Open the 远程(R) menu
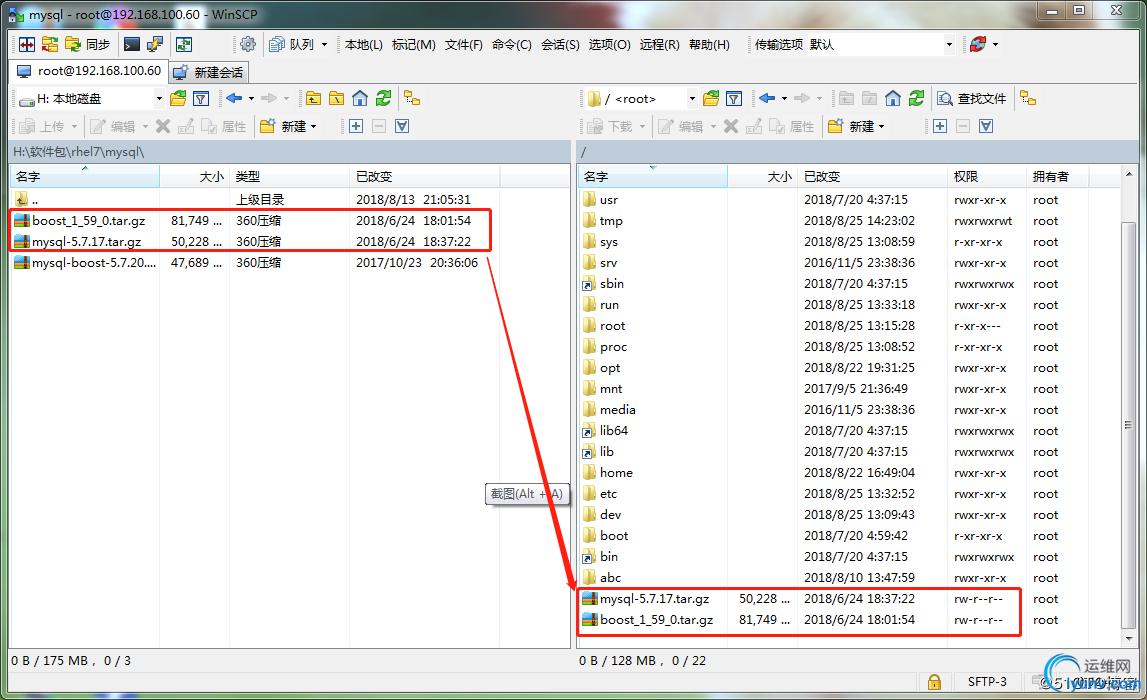Viewport: 1147px width, 700px height. tap(659, 45)
